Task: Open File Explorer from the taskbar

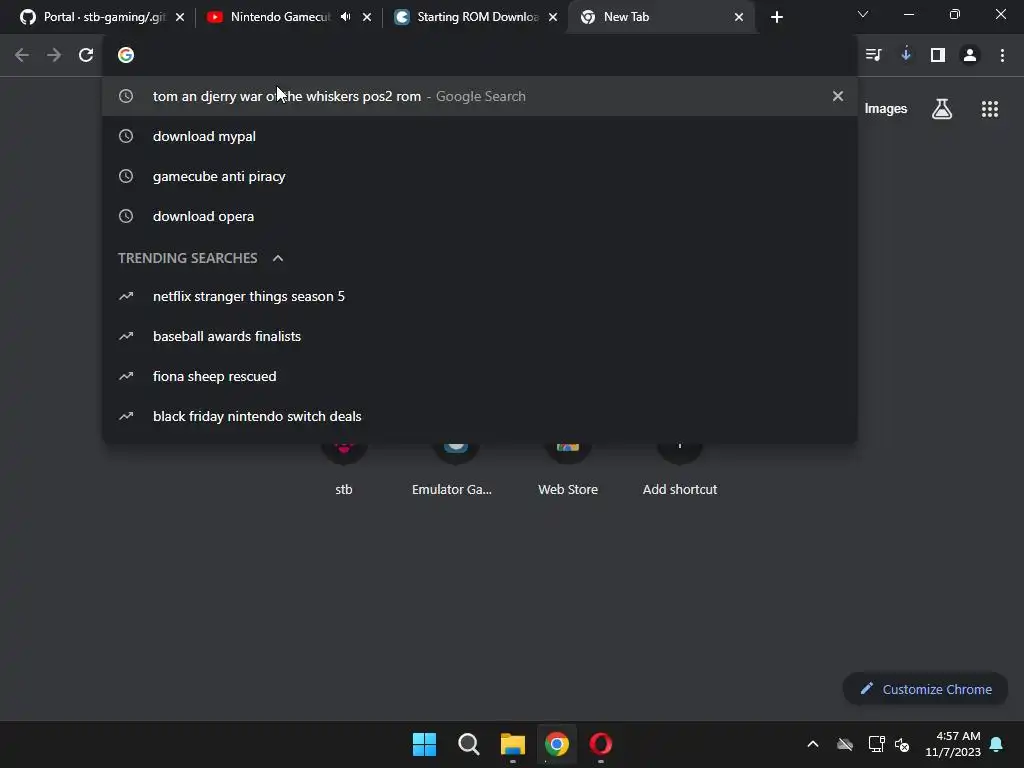Action: coord(513,744)
